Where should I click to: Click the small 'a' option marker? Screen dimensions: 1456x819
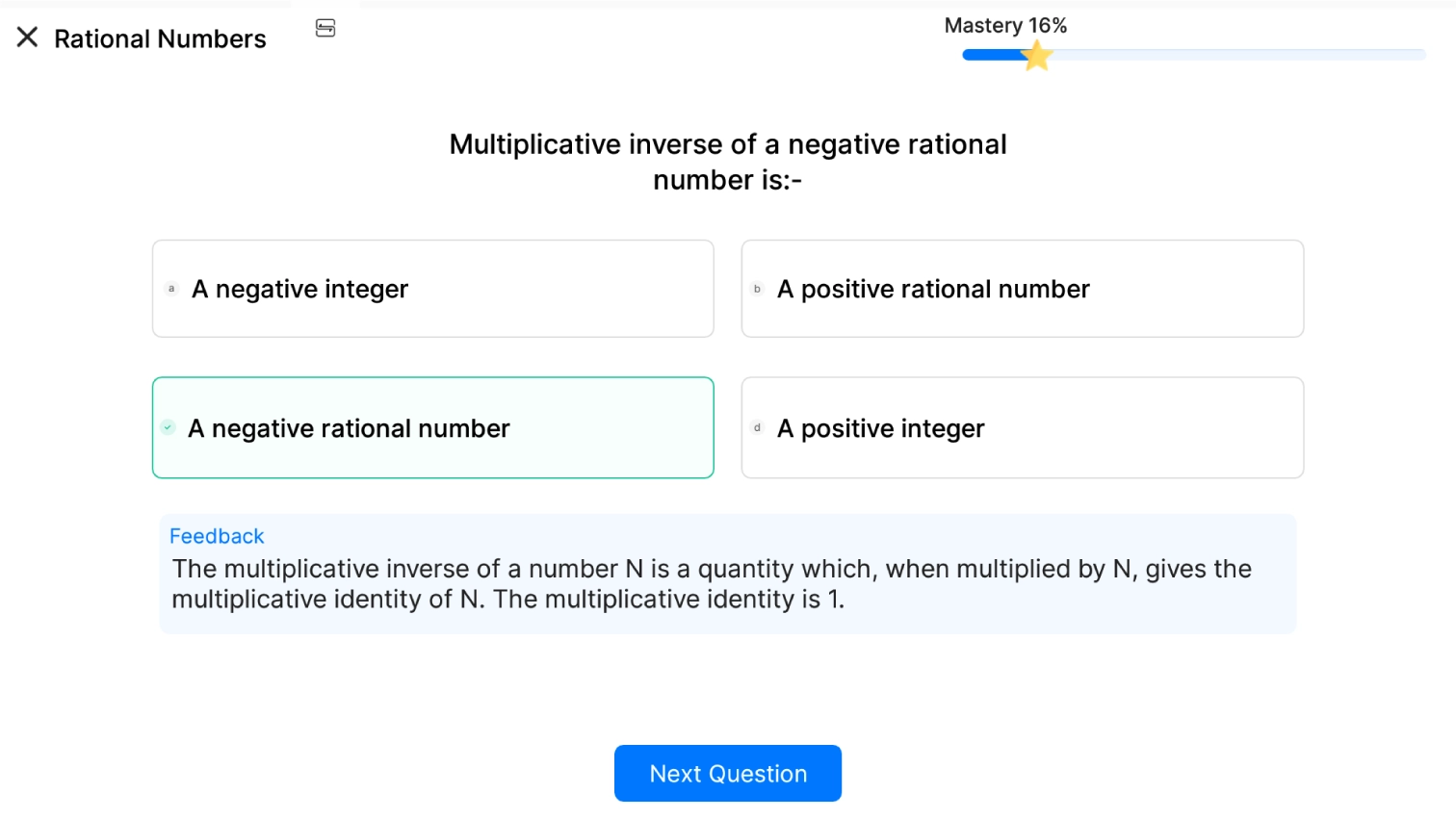[x=171, y=289]
